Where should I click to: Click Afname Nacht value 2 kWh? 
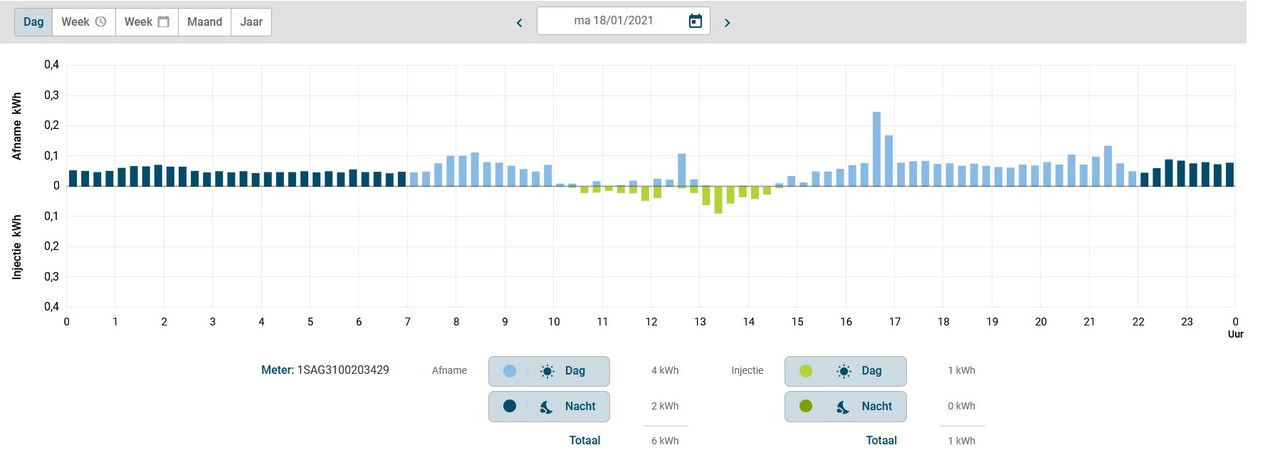(665, 406)
